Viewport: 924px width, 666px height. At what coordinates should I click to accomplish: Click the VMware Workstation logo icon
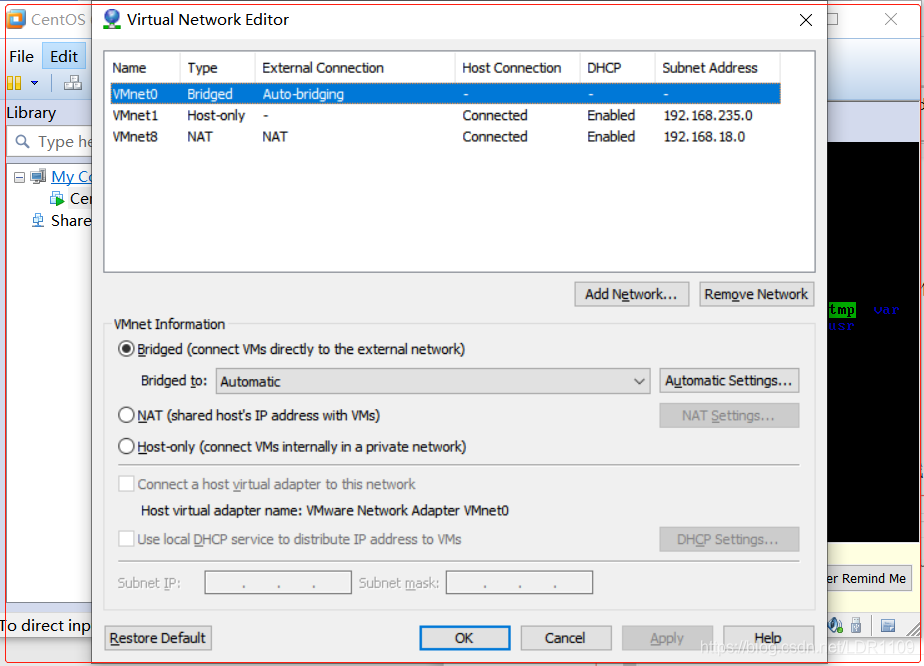(16, 19)
